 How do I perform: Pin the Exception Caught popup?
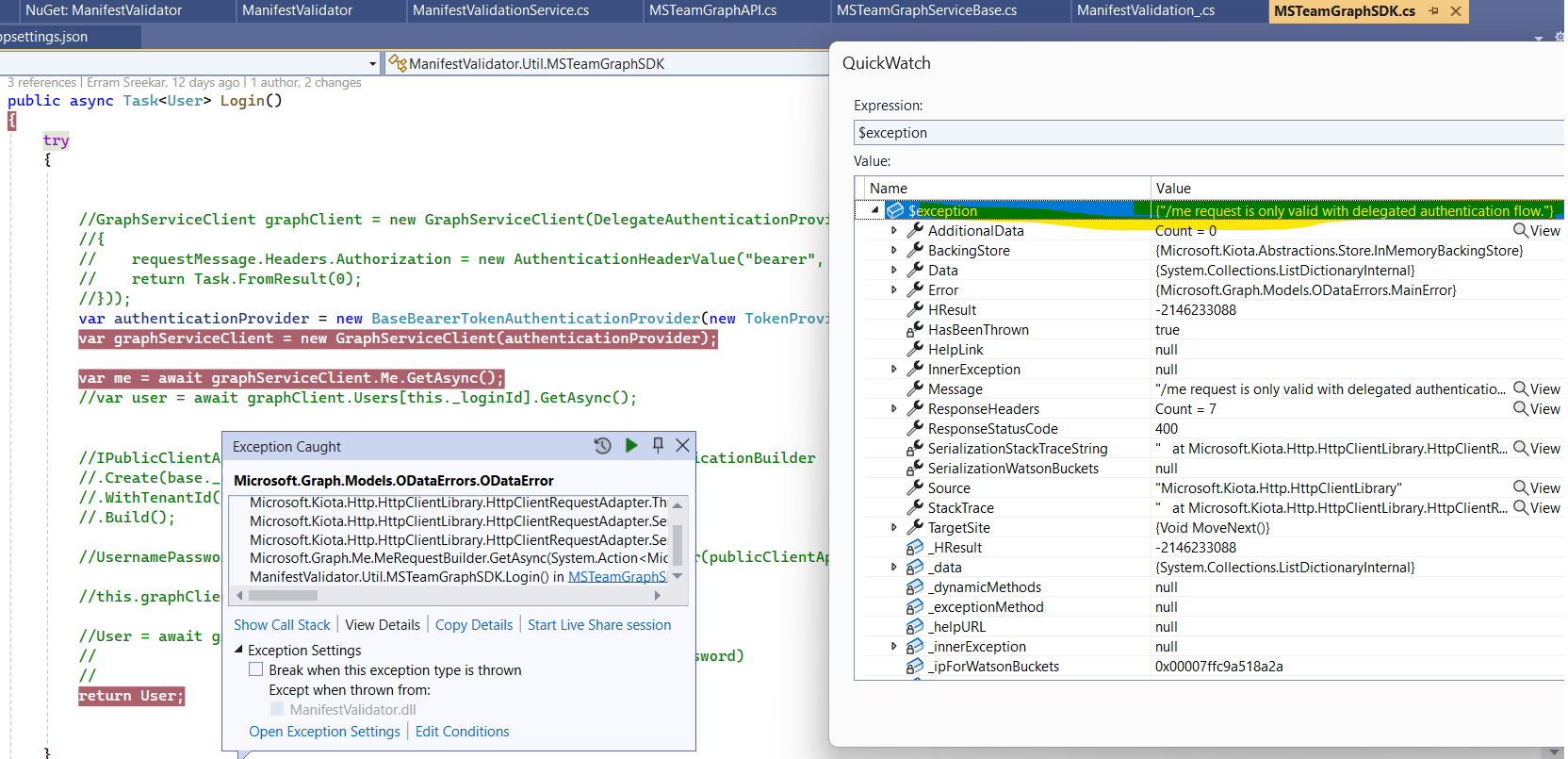pos(658,445)
